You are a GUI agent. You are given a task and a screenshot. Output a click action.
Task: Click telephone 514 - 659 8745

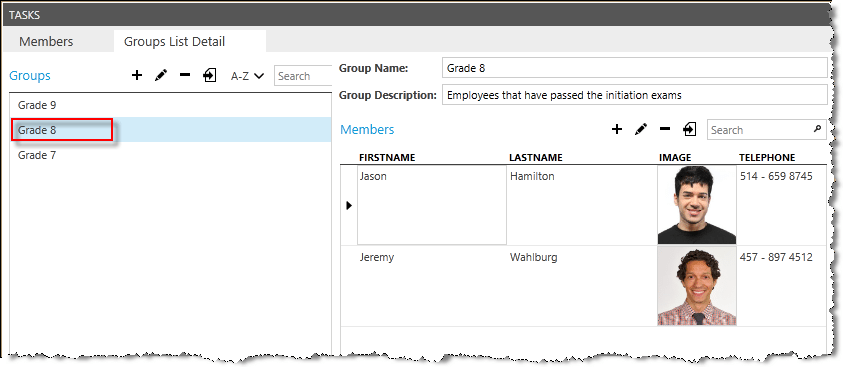pos(776,176)
